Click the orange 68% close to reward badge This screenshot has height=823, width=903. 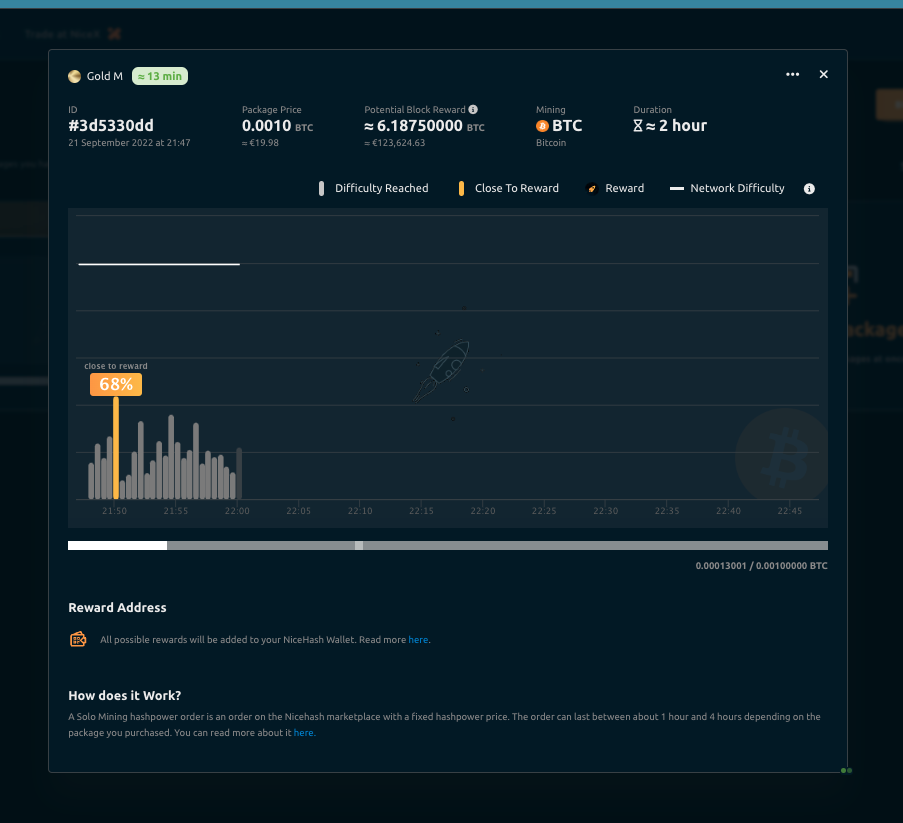click(x=116, y=384)
